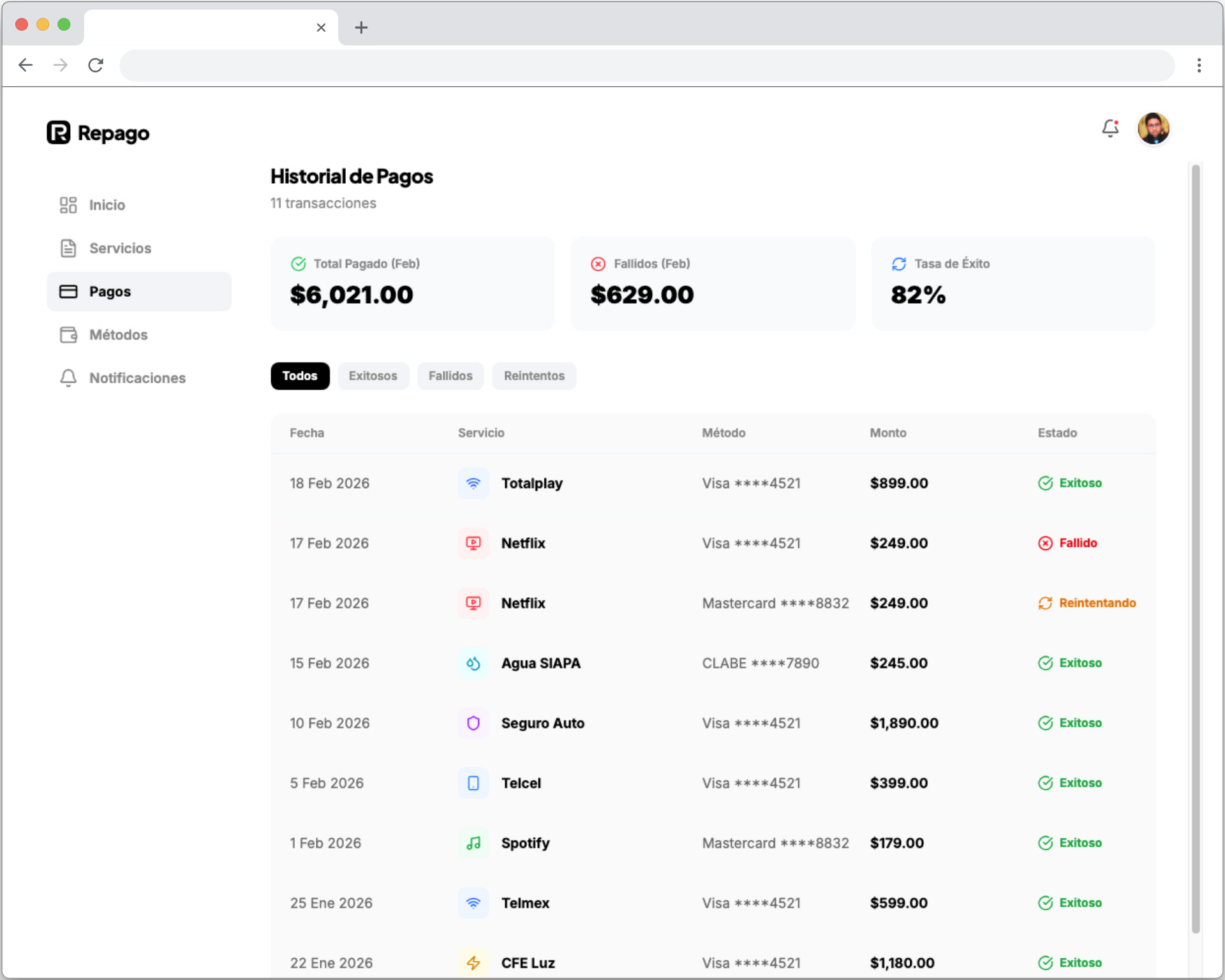Click Exitoso status in Totalplay row
The height and width of the screenshot is (980, 1225).
click(1070, 483)
